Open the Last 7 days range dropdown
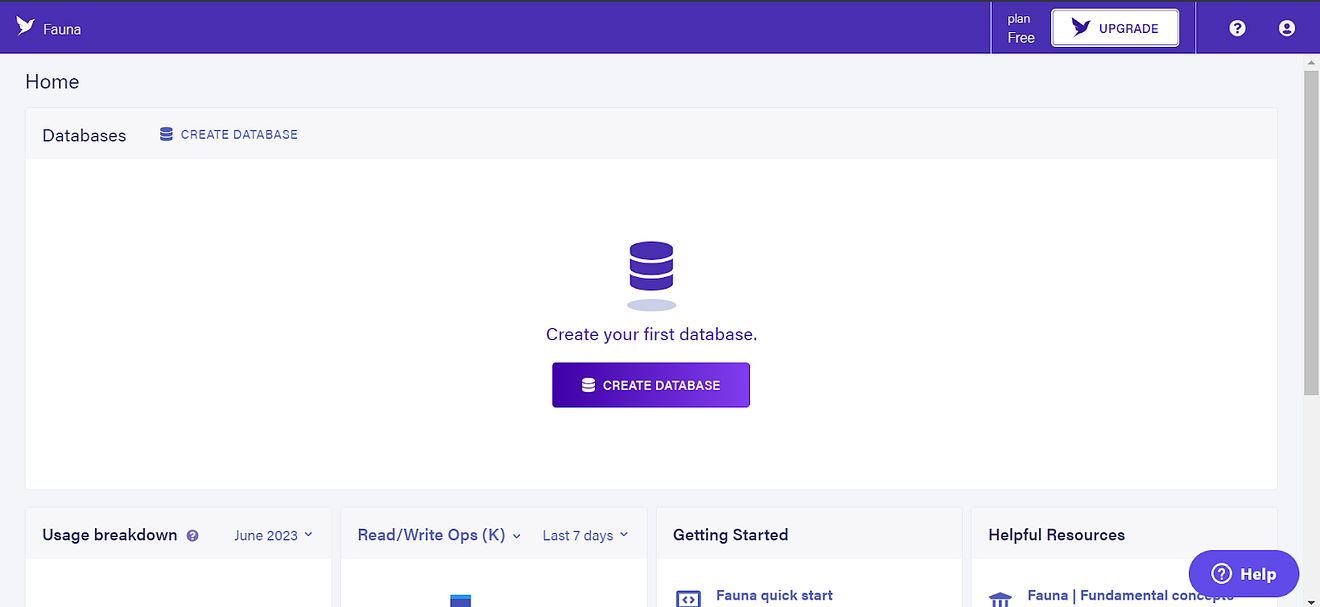Viewport: 1320px width, 607px height. pos(585,535)
